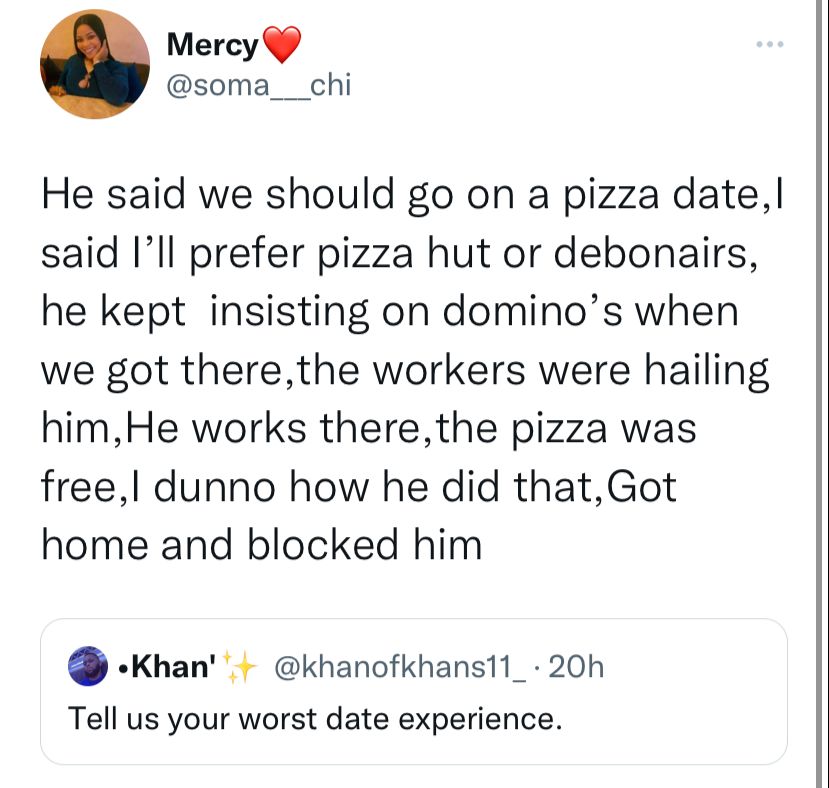Open the @khanofkhans11_ handle
This screenshot has height=788, width=829.
point(400,666)
